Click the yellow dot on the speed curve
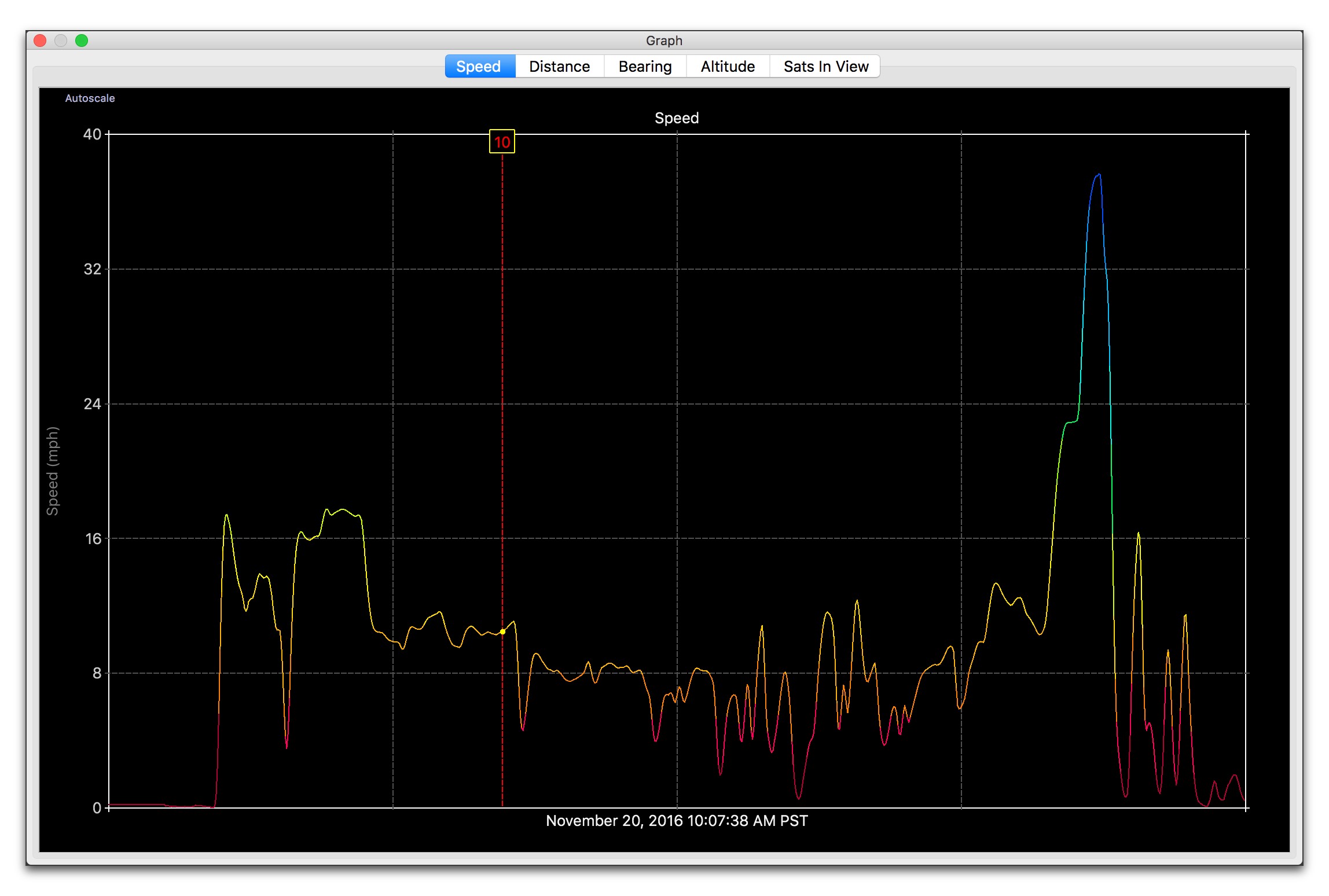This screenshot has height=896, width=1329. 502,631
